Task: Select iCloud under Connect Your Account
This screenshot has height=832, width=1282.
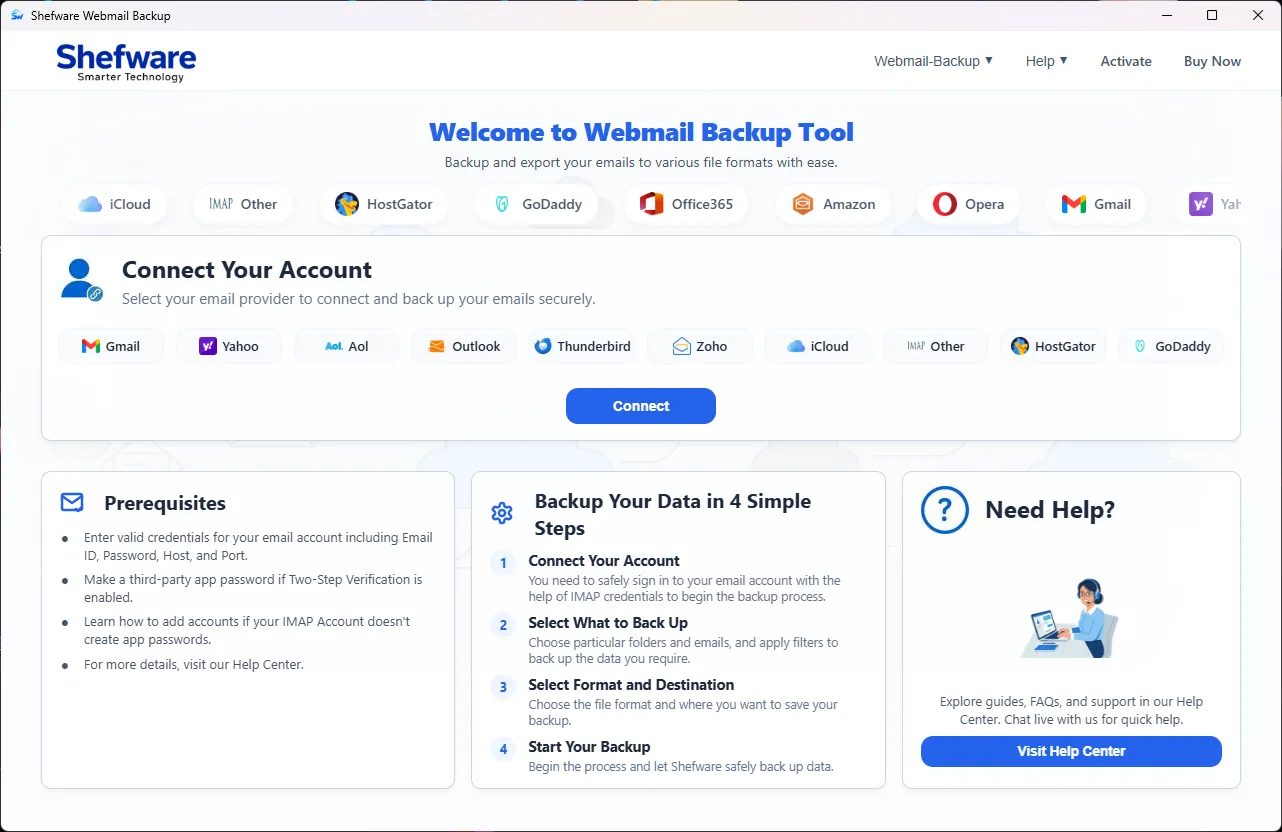Action: (817, 346)
